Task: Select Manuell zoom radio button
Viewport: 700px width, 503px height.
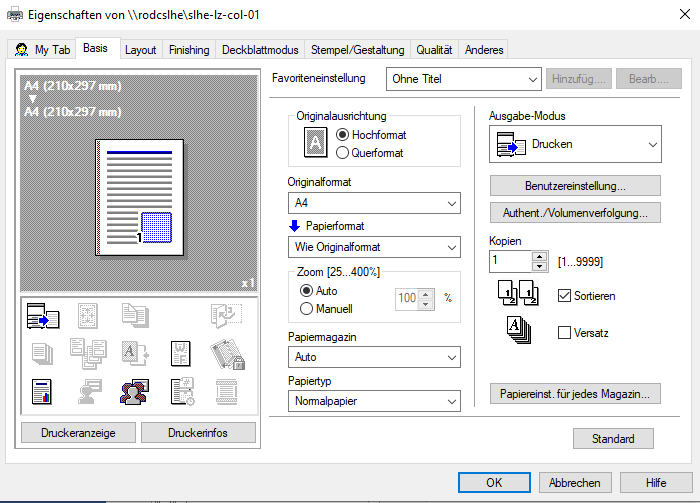Action: (308, 308)
